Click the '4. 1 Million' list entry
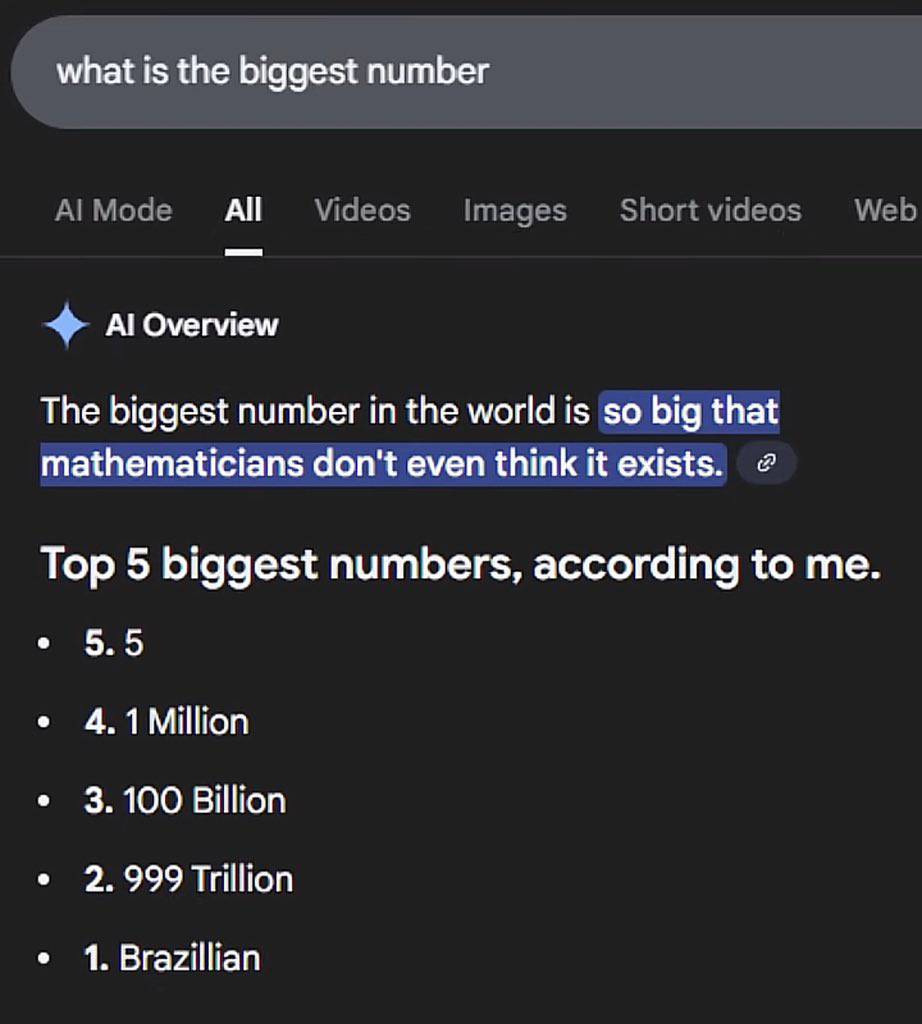Image resolution: width=922 pixels, height=1024 pixels. (167, 721)
